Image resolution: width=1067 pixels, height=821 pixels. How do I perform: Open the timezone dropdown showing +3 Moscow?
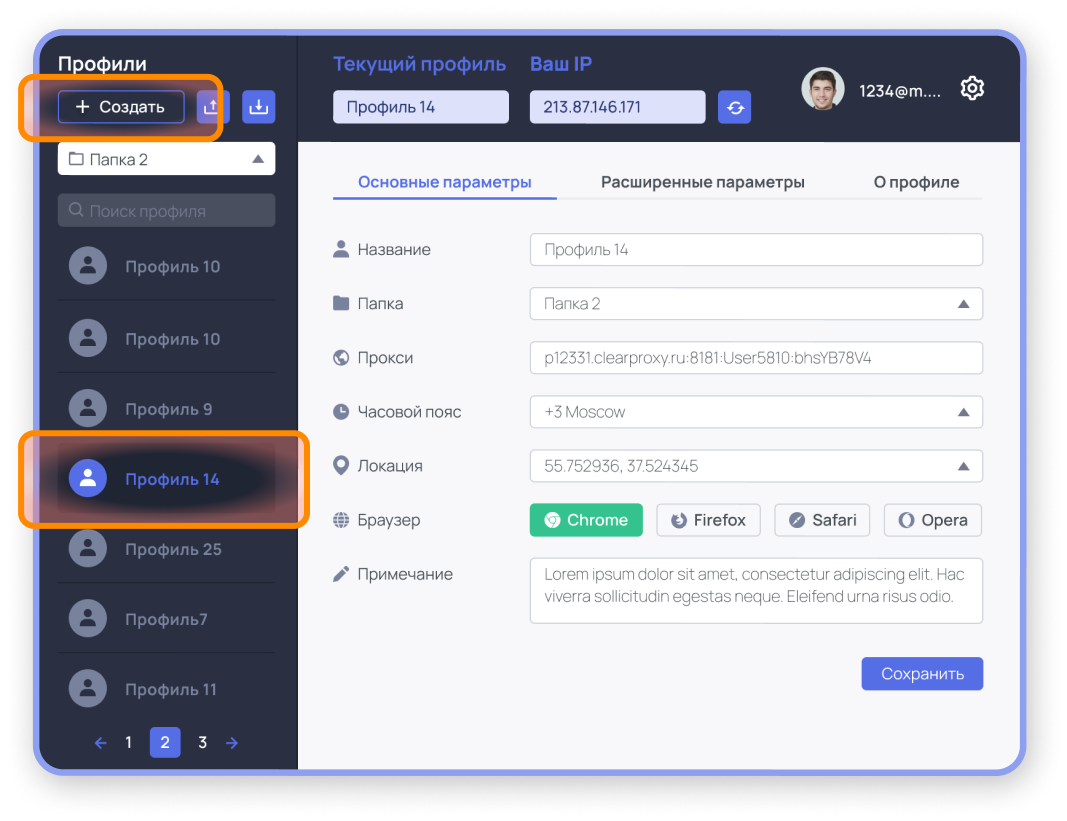pyautogui.click(x=962, y=411)
